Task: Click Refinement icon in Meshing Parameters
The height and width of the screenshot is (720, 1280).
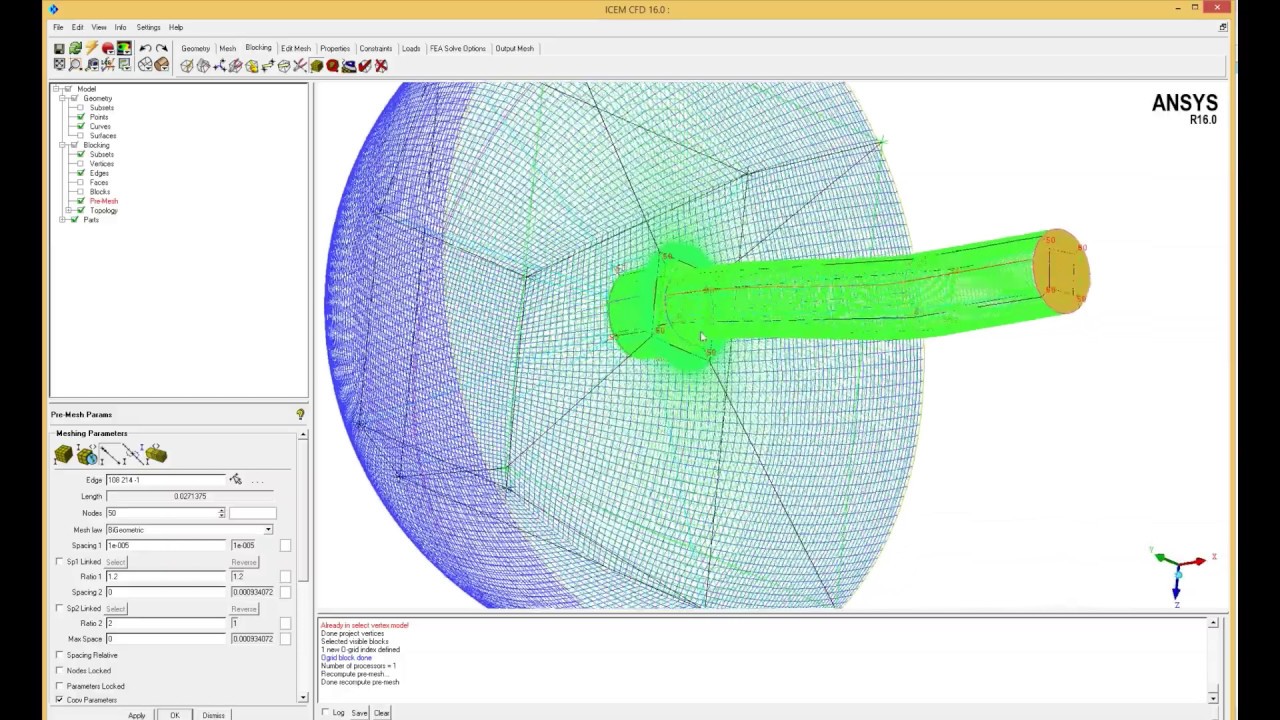Action: tap(156, 455)
